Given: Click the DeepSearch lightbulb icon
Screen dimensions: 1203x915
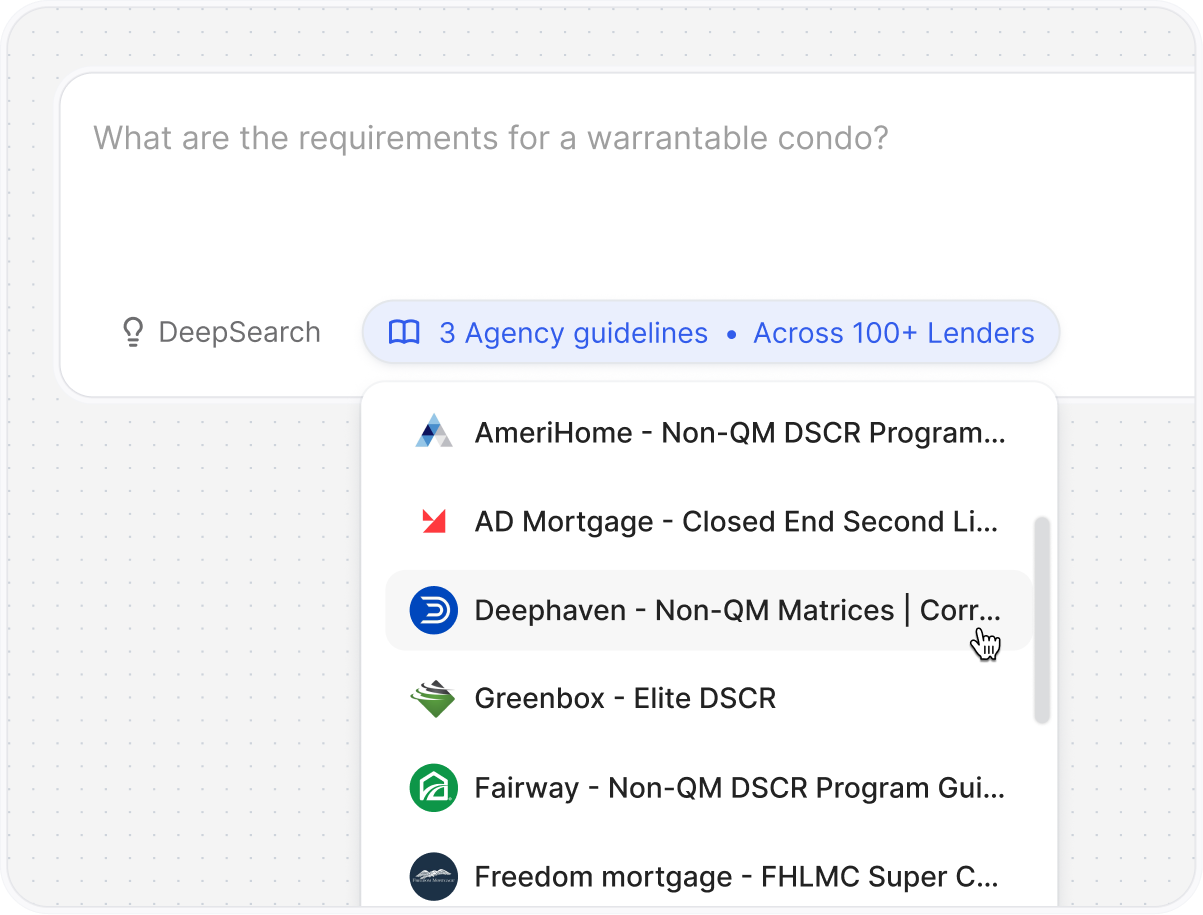Looking at the screenshot, I should coord(133,332).
